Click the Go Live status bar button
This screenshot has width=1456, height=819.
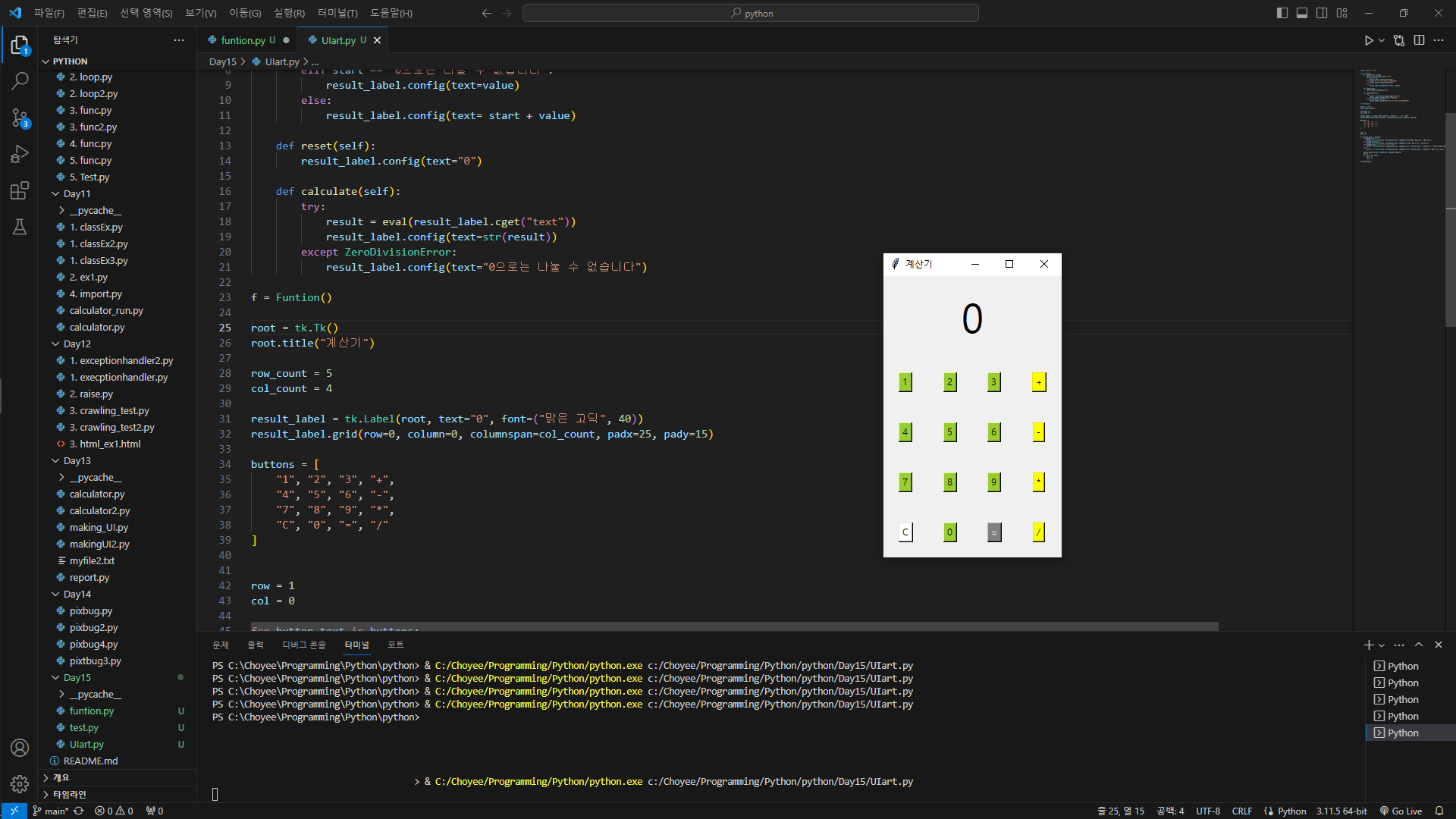pyautogui.click(x=1401, y=811)
